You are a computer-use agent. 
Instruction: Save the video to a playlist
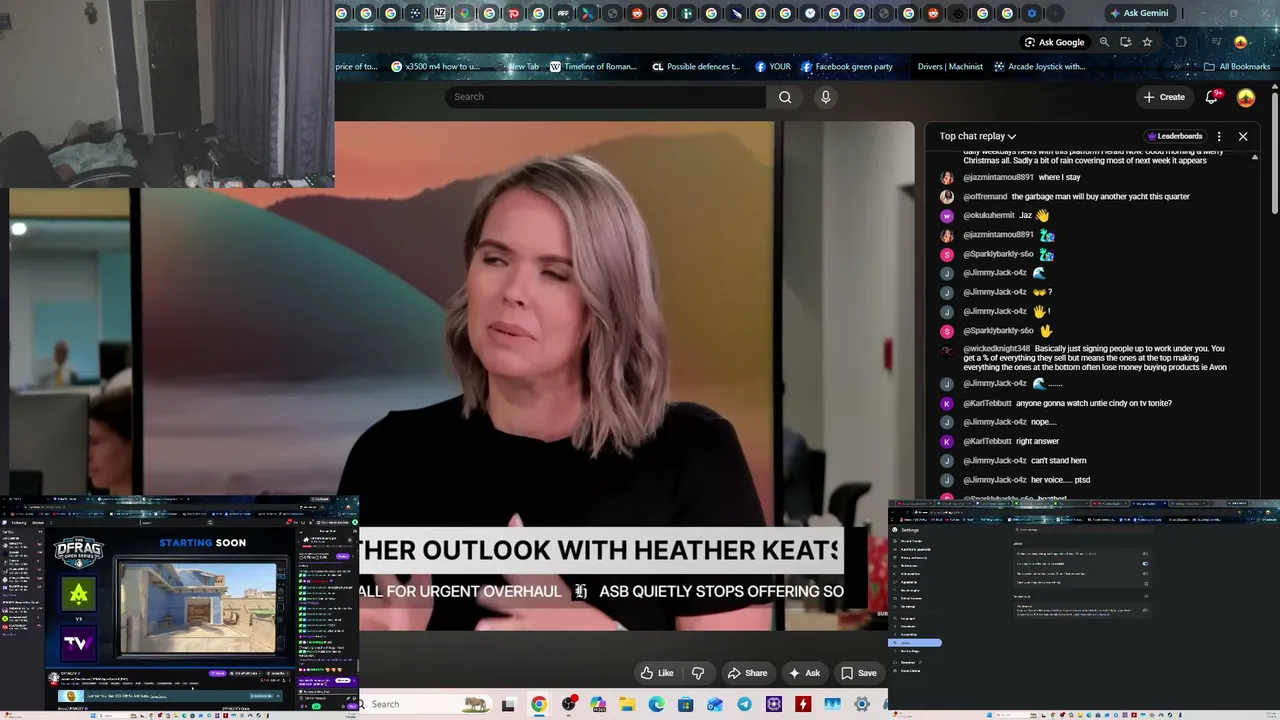coord(859,673)
